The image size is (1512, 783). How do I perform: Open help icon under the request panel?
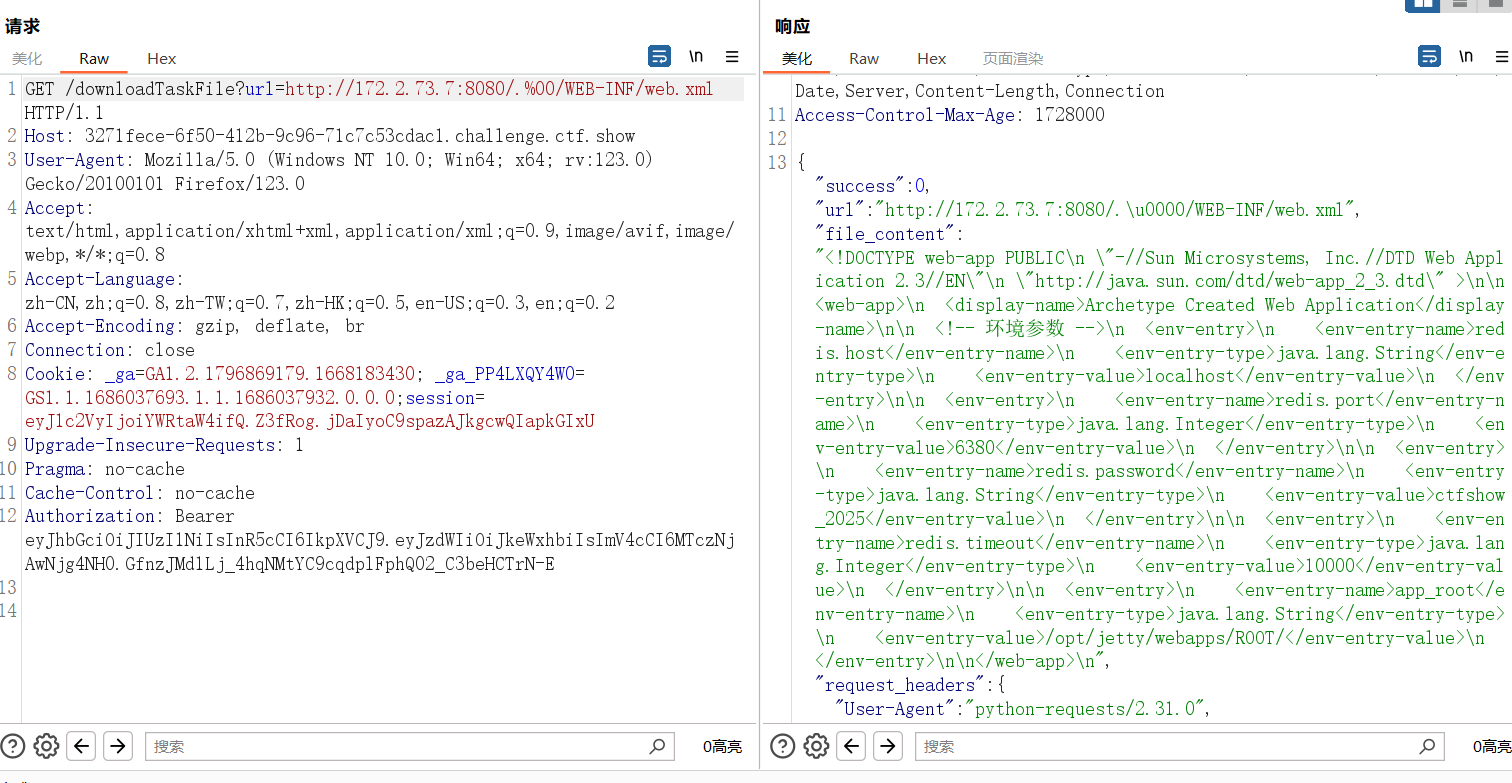(x=13, y=746)
